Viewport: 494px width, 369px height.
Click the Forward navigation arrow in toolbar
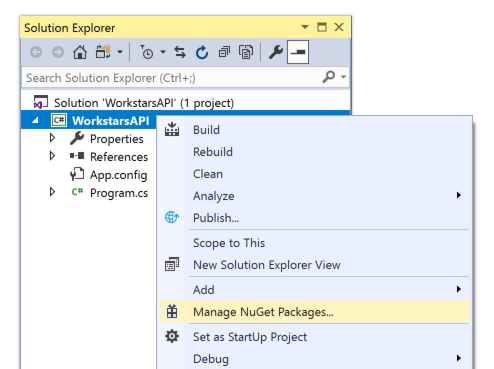[58, 52]
